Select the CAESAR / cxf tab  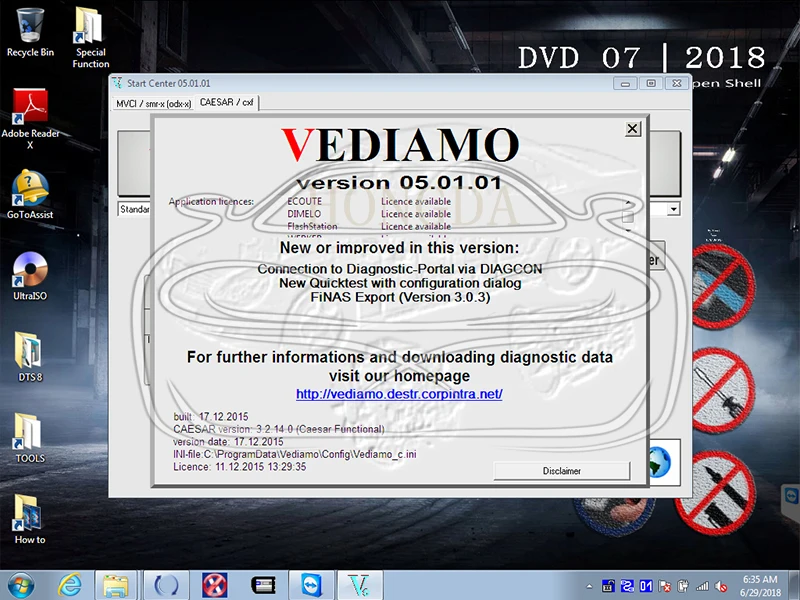[227, 103]
